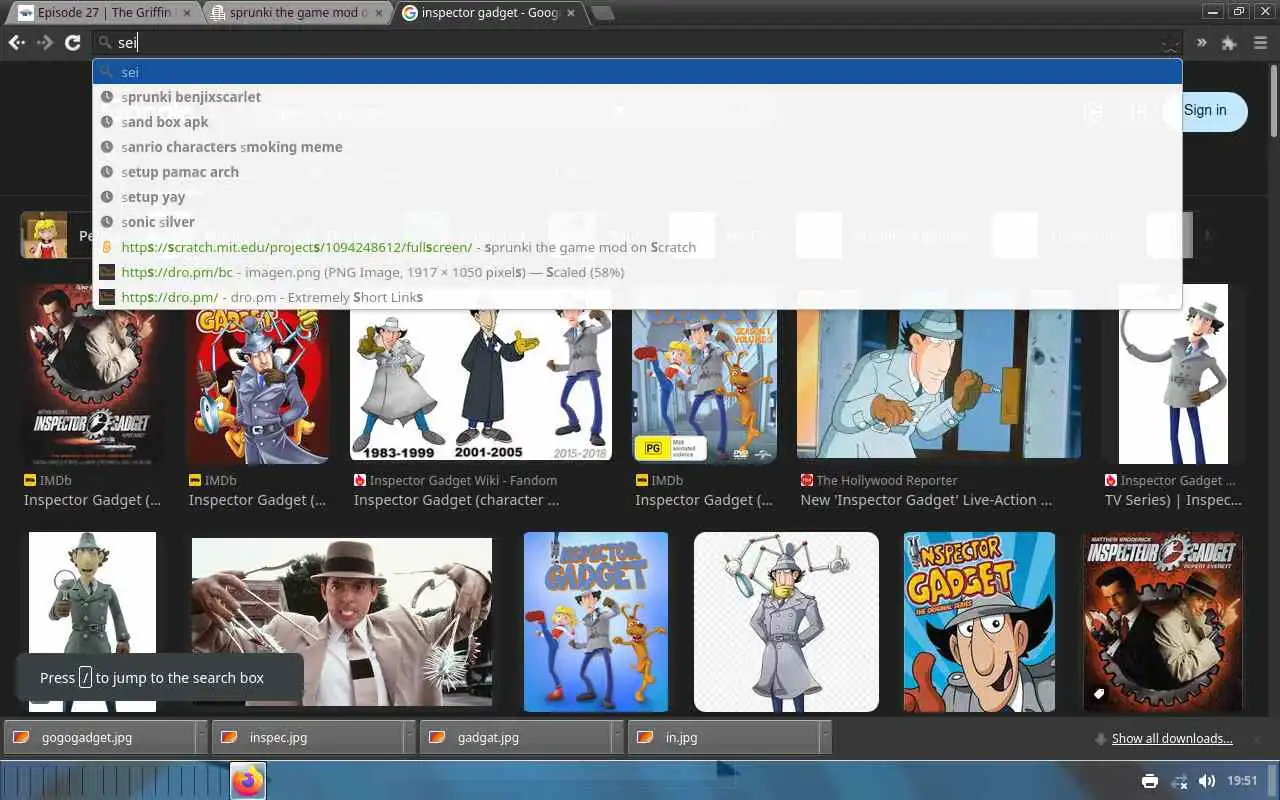Expand options arrow for in.jpg download

click(825, 738)
